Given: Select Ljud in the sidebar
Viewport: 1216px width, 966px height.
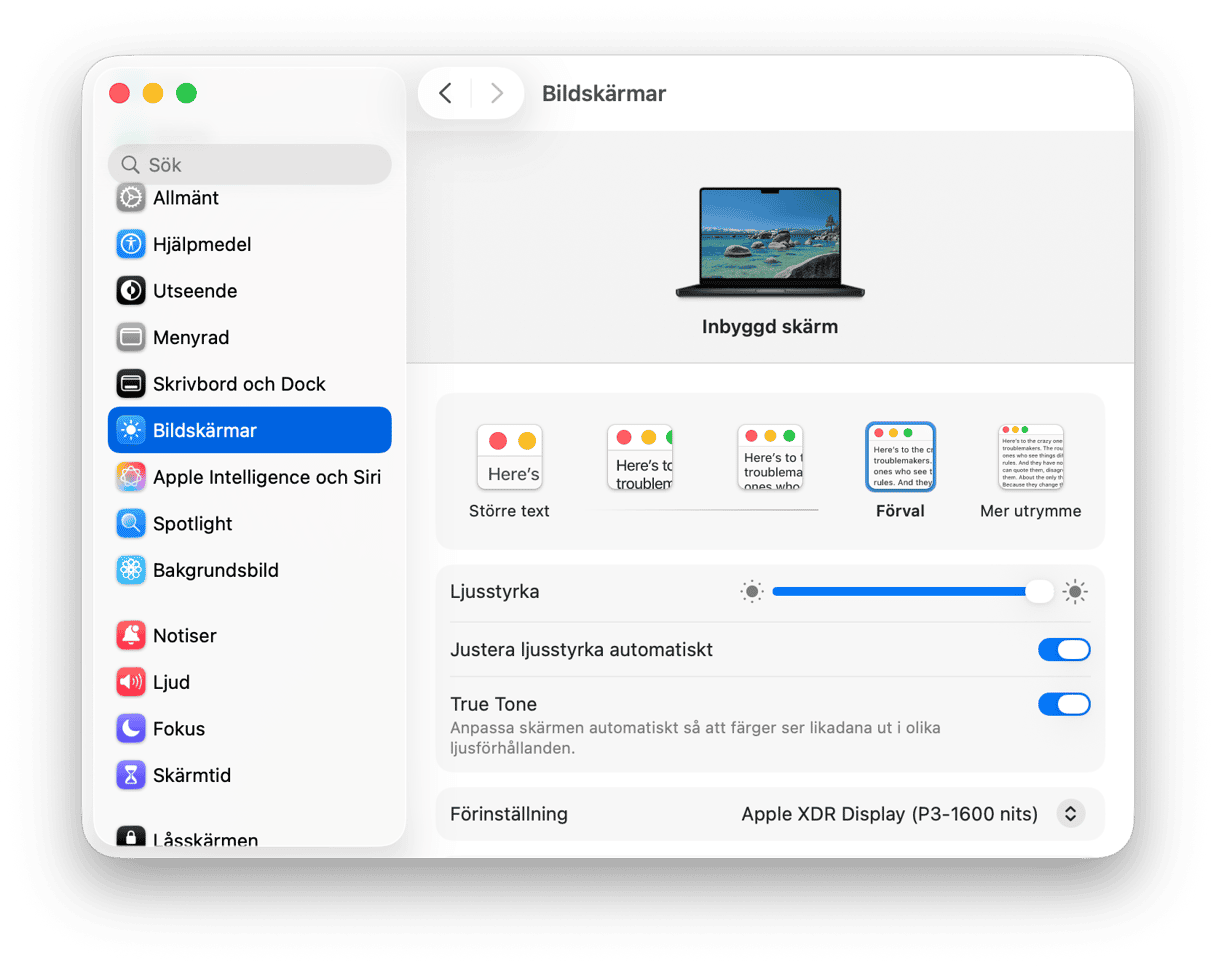Looking at the screenshot, I should (171, 682).
